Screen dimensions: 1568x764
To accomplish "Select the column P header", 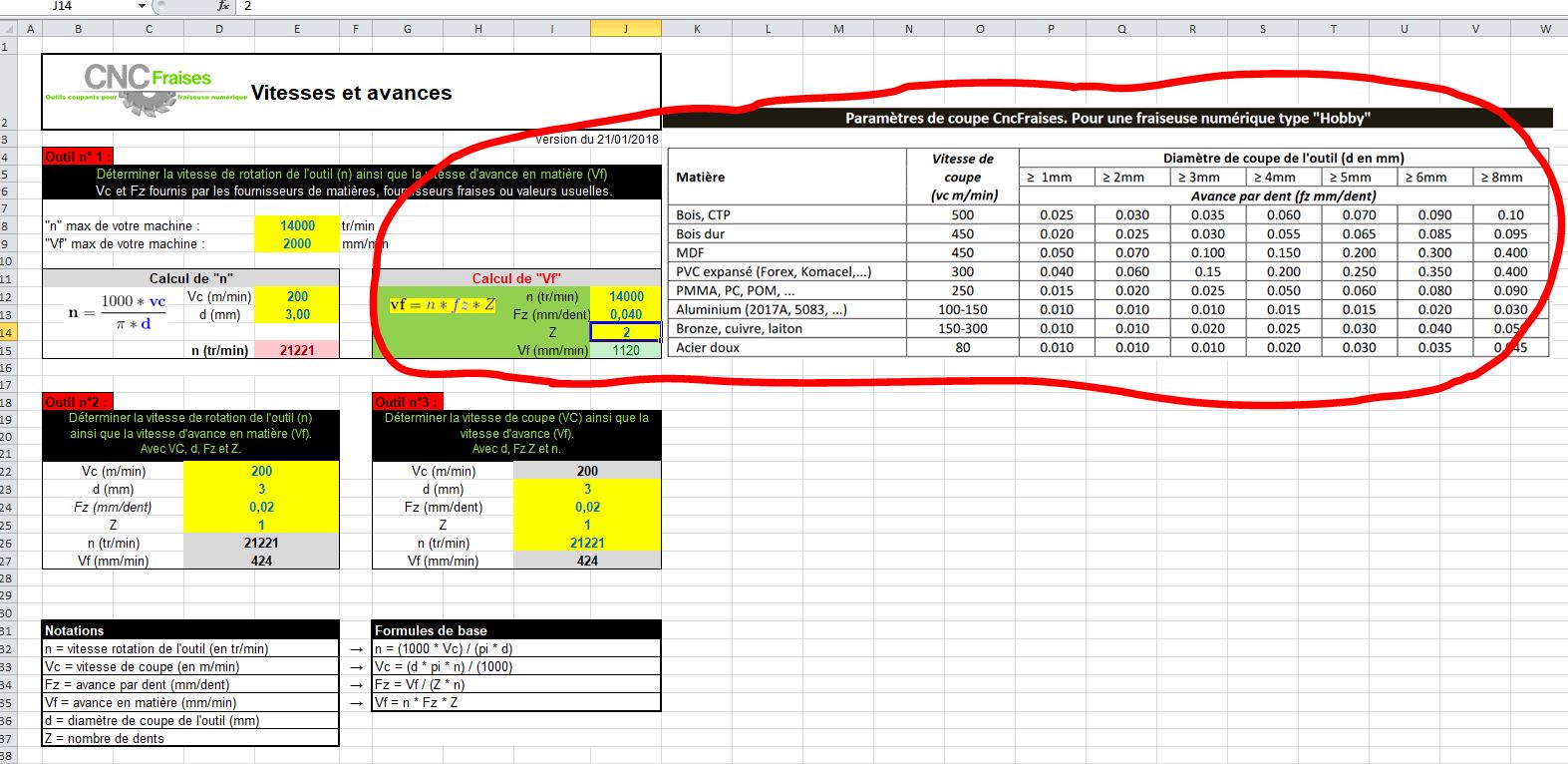I will pyautogui.click(x=1051, y=29).
